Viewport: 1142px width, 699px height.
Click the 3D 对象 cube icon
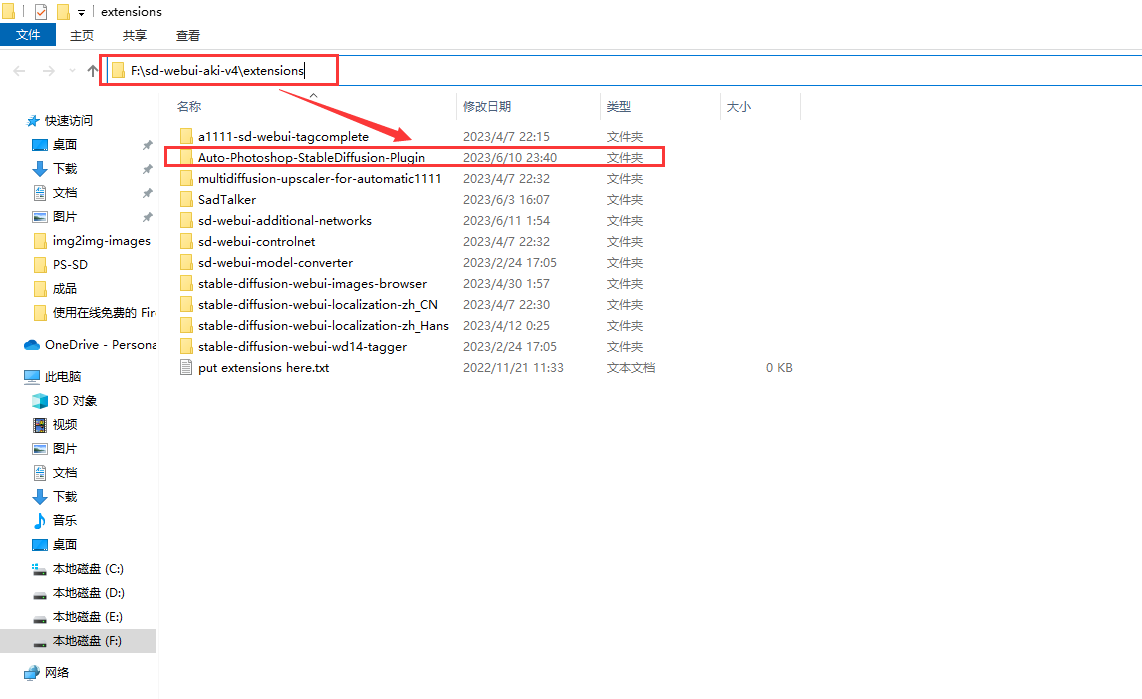pyautogui.click(x=40, y=401)
